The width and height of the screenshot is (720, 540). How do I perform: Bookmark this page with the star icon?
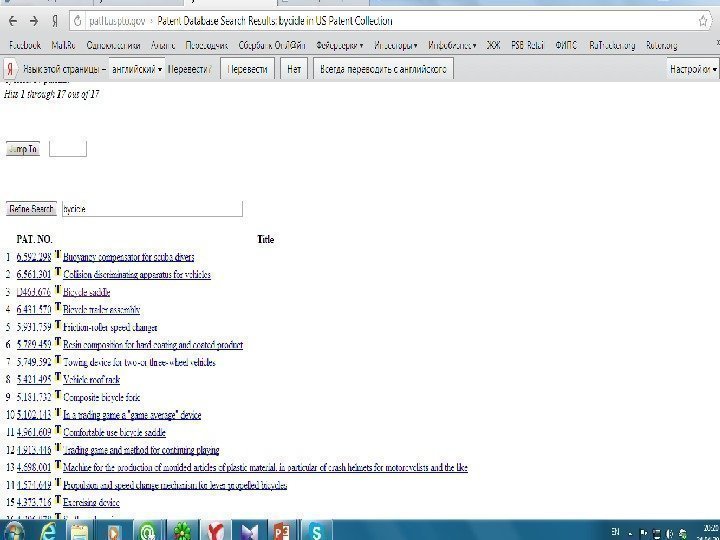703,21
